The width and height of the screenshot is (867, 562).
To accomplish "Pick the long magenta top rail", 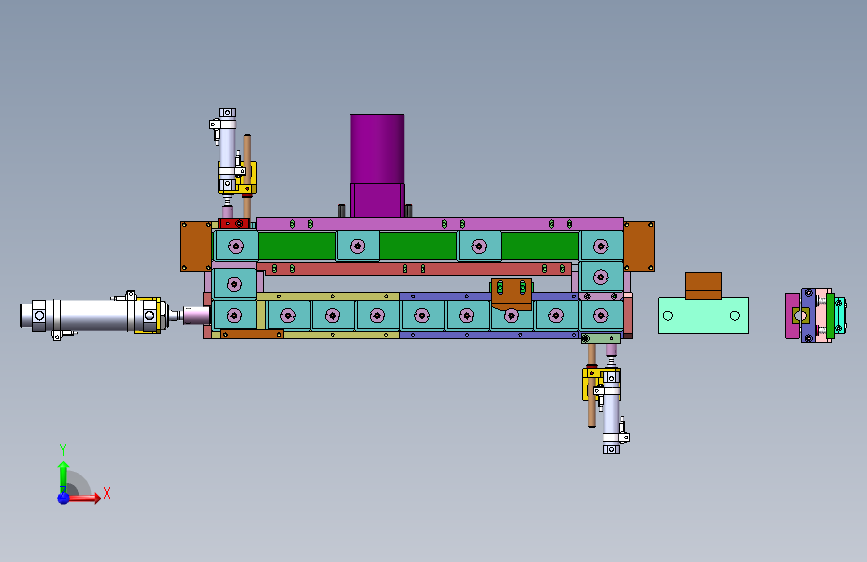I will 440,224.
